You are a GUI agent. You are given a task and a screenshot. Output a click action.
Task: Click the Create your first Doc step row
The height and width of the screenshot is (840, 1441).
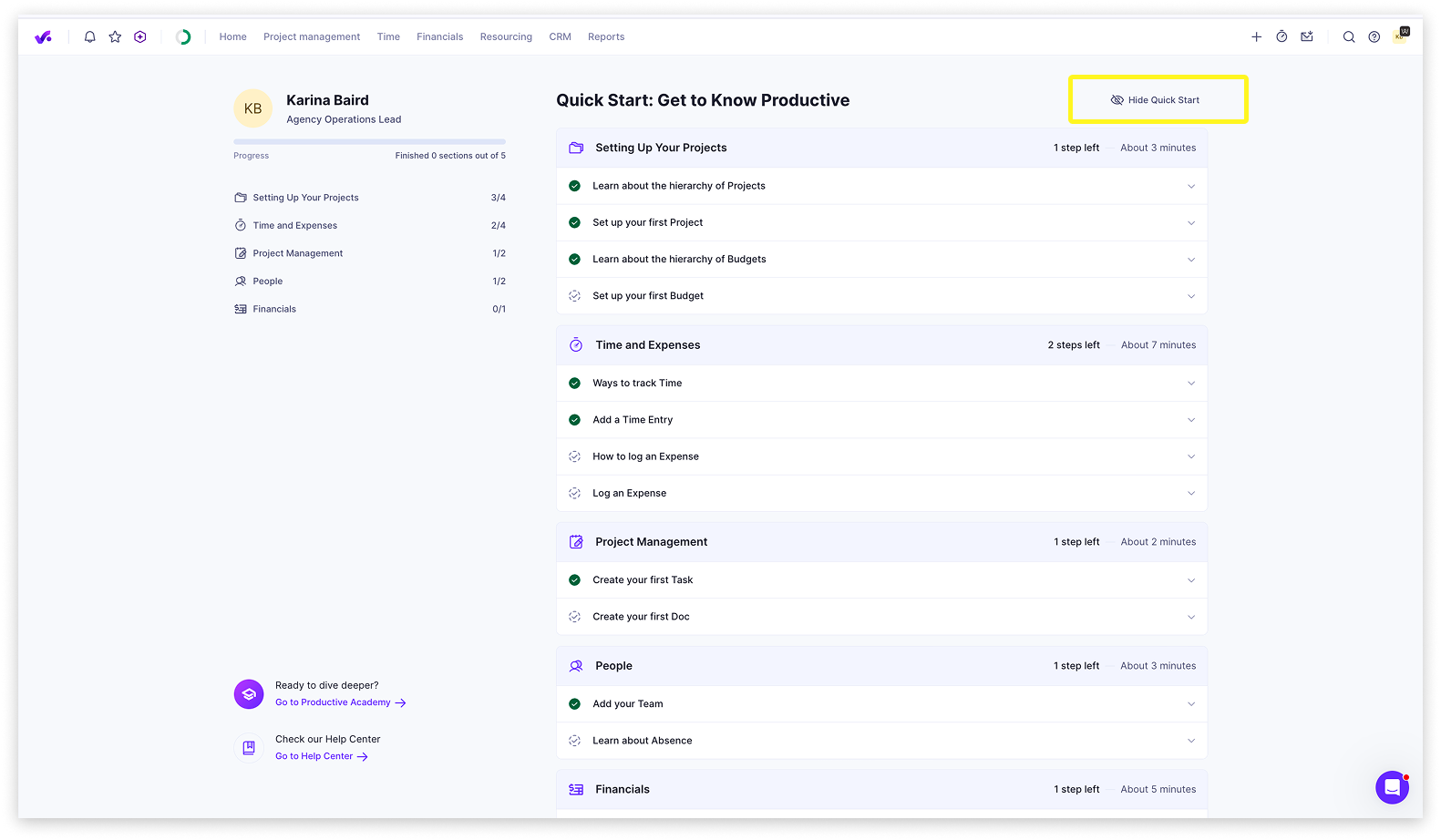pos(881,617)
